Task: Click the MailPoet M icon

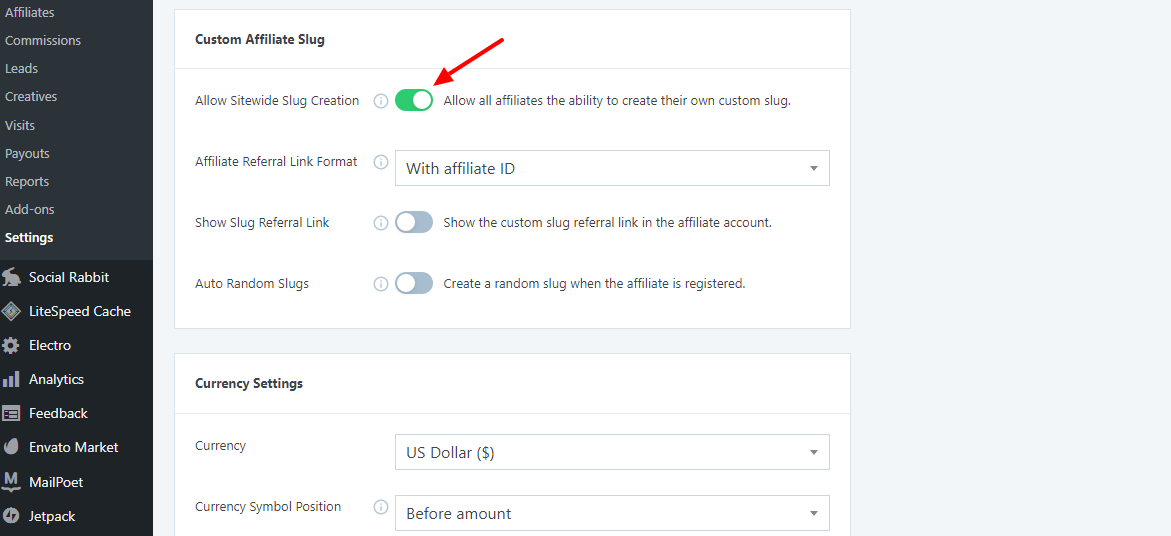Action: coord(11,482)
